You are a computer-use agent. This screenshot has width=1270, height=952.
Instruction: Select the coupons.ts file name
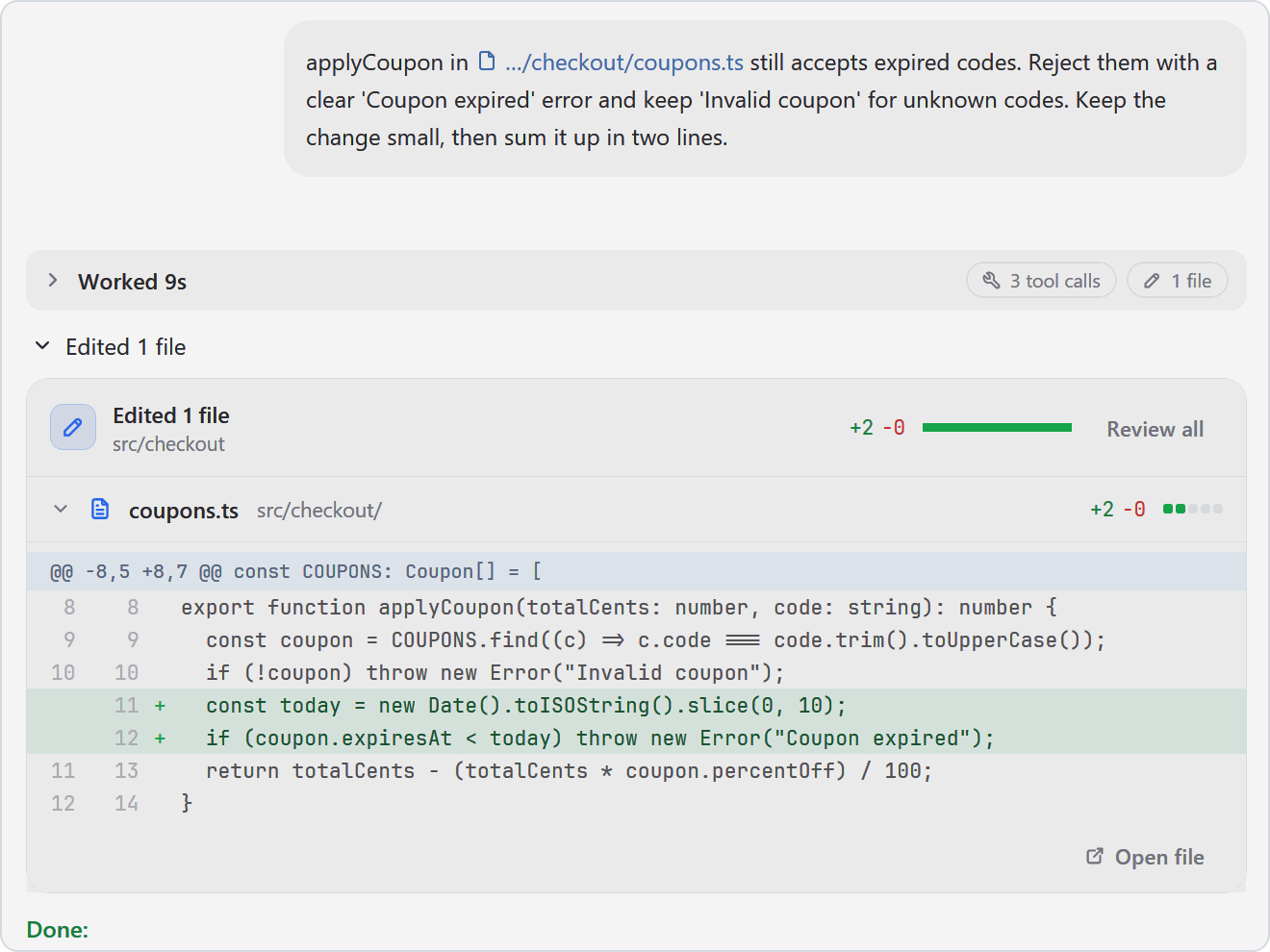pyautogui.click(x=184, y=511)
